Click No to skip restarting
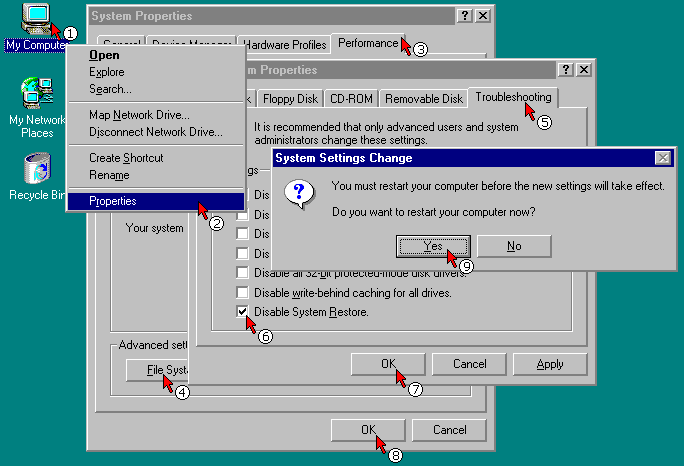The image size is (684, 466). 514,247
